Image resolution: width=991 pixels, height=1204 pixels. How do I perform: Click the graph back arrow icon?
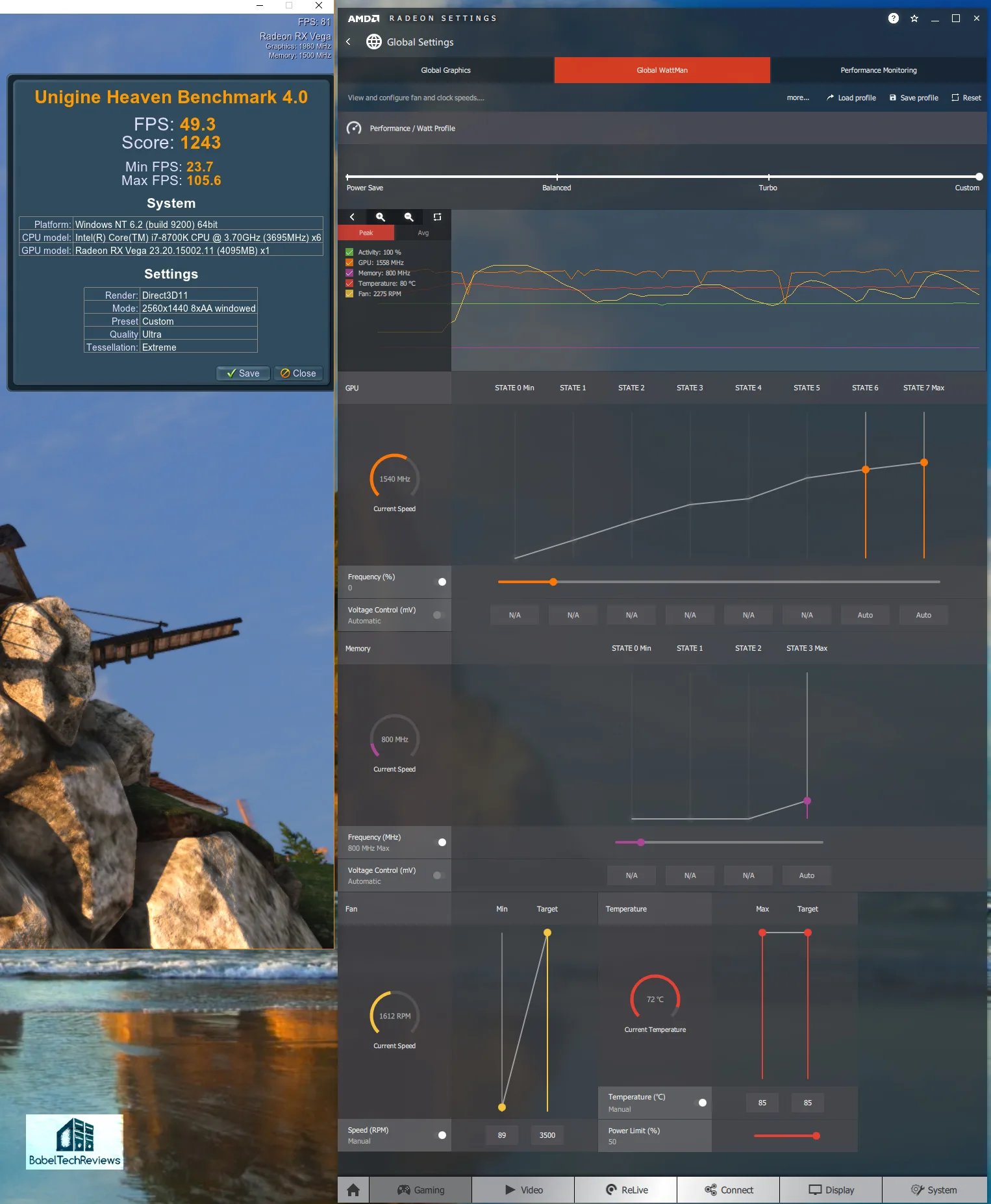pos(352,217)
